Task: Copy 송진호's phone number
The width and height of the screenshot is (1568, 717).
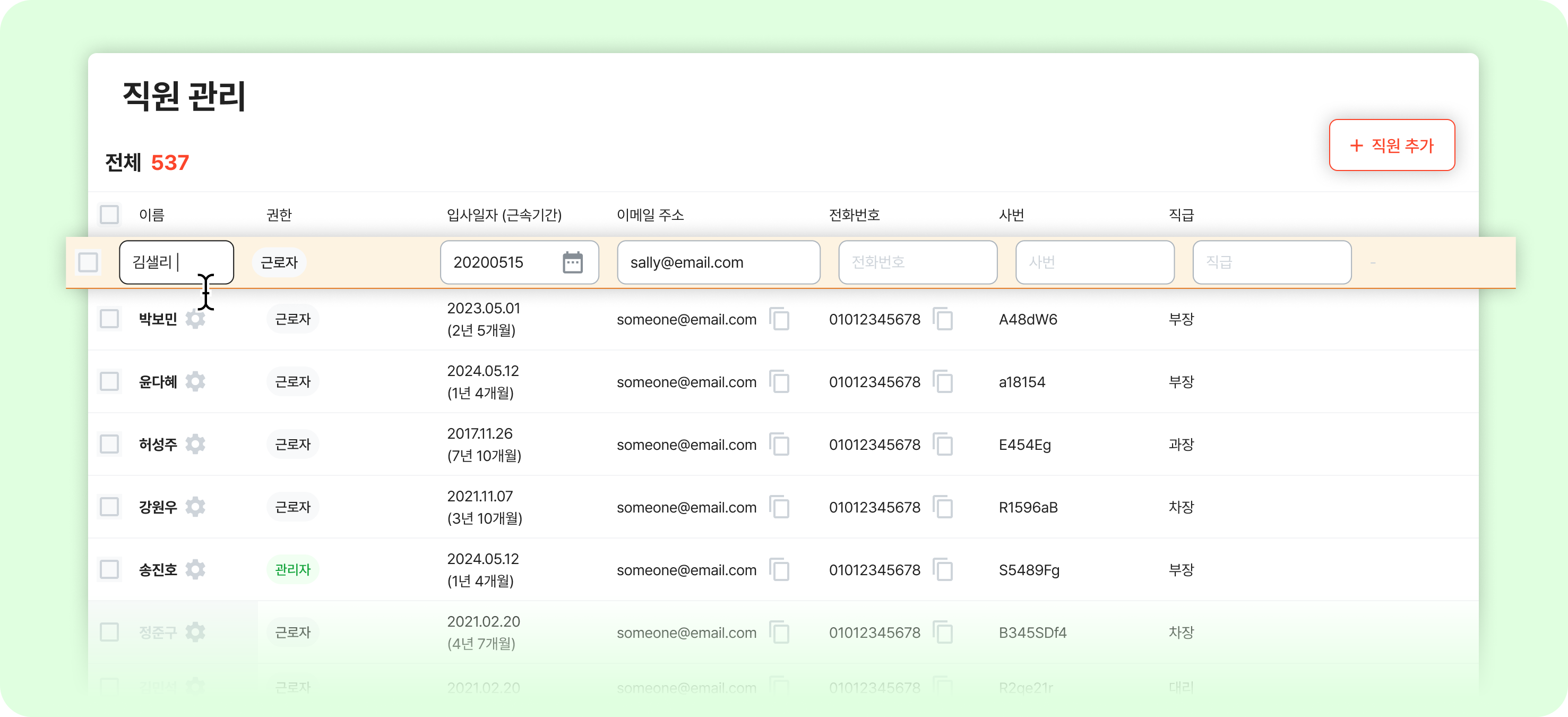Action: click(x=943, y=569)
